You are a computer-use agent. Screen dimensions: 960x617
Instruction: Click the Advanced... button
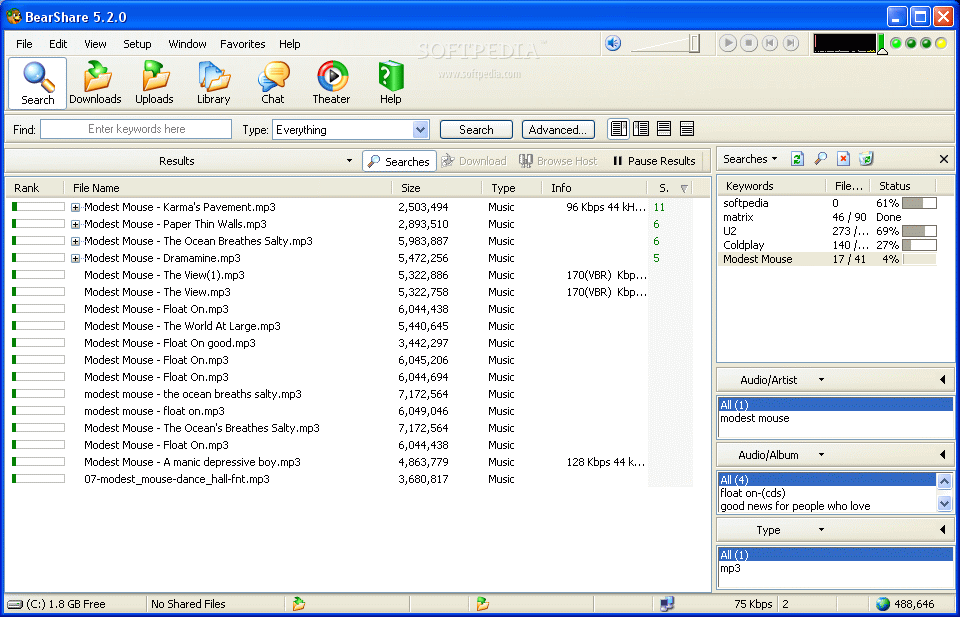click(558, 130)
